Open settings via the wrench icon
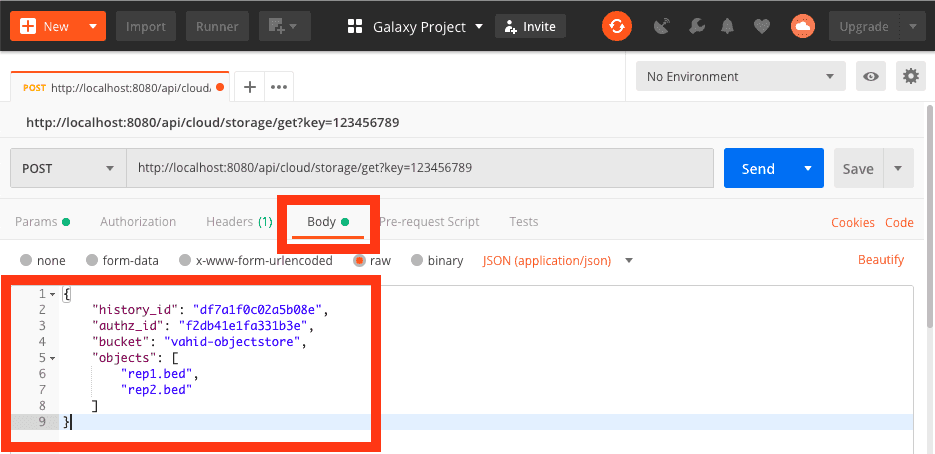935x454 pixels. pyautogui.click(x=697, y=27)
